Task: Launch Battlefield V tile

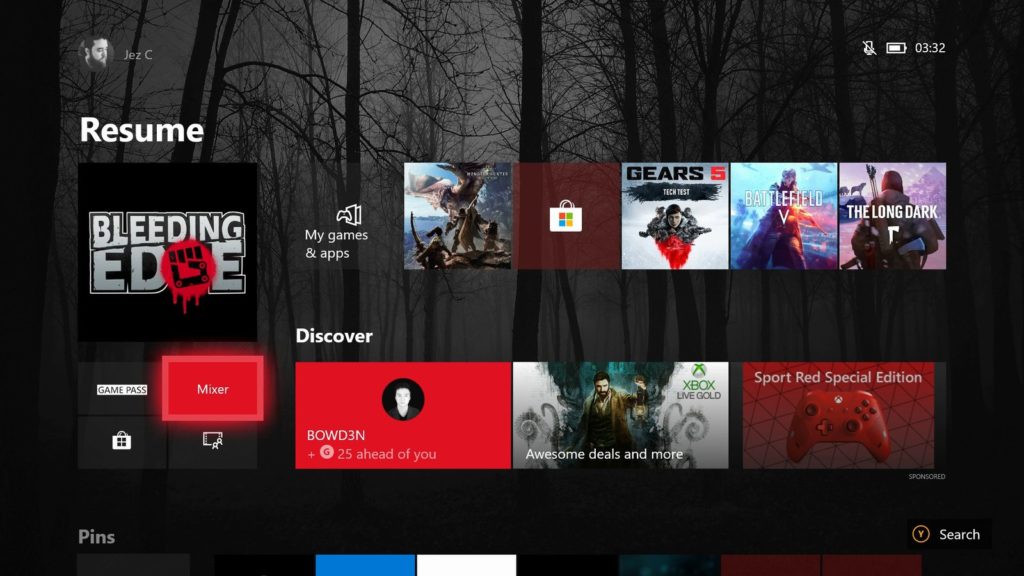Action: (784, 216)
